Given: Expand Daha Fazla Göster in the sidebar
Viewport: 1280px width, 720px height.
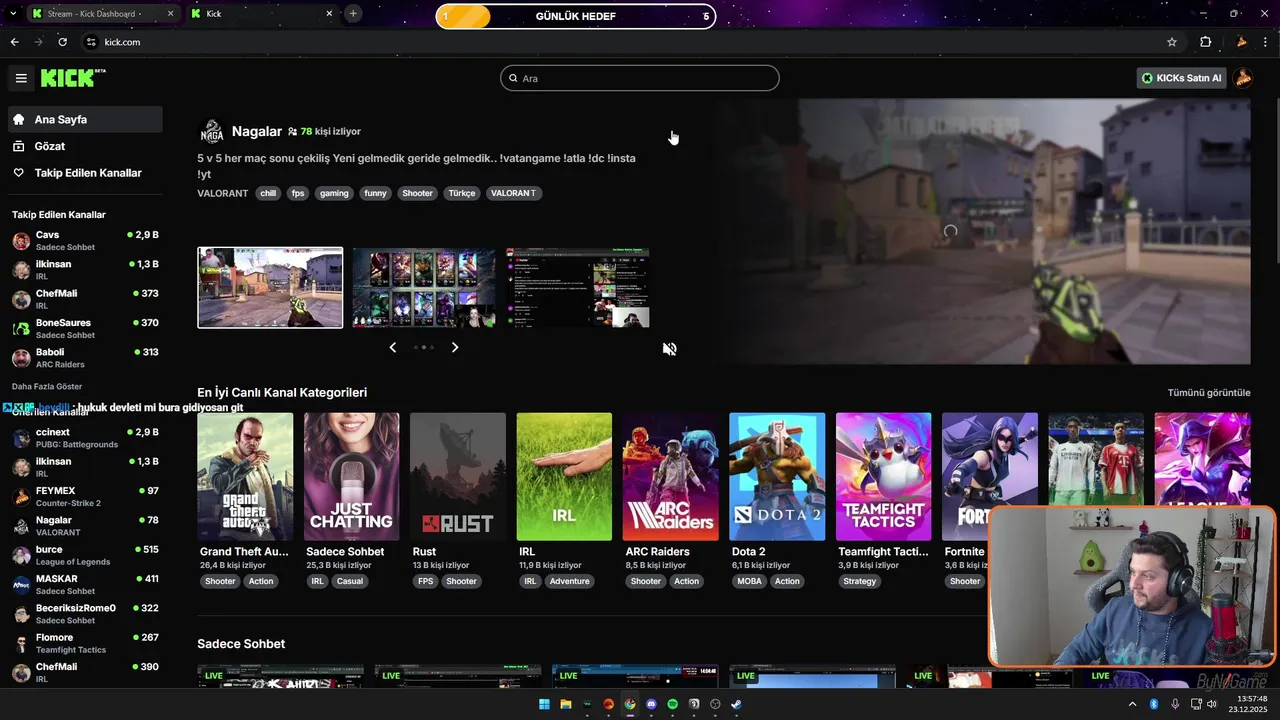Looking at the screenshot, I should tap(47, 386).
